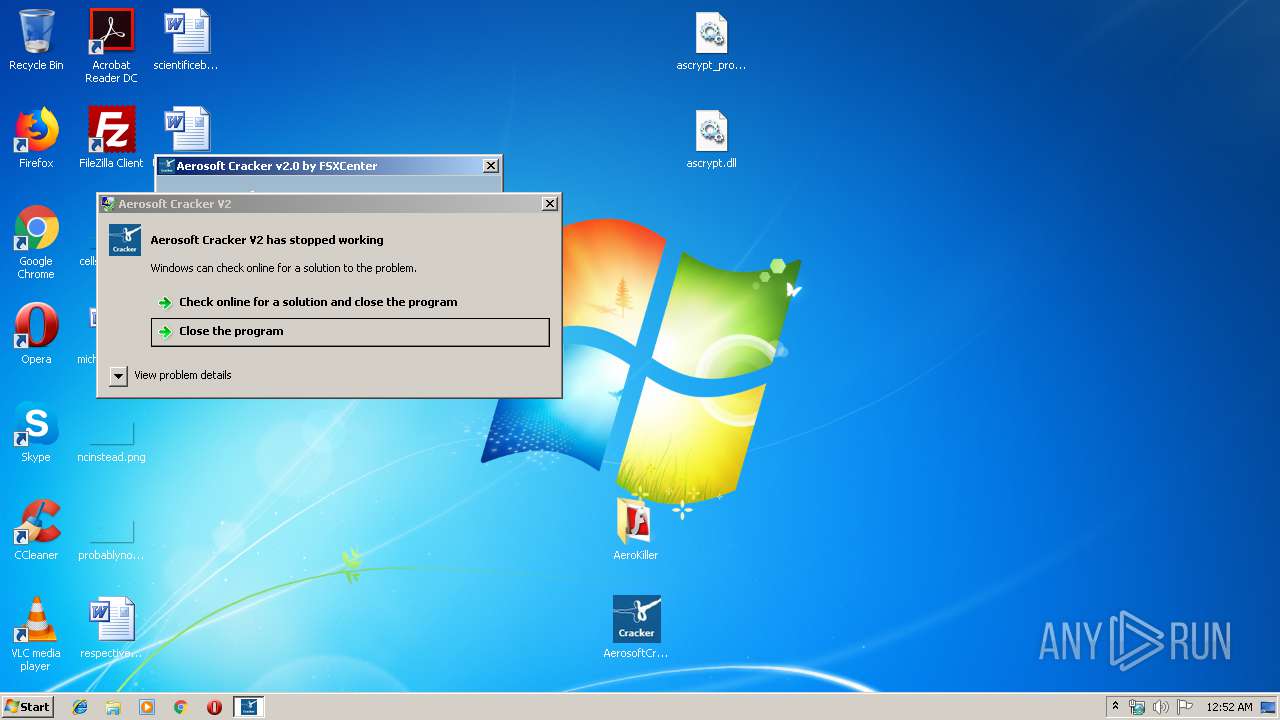Open FileZilla Client shortcut

pos(111,138)
